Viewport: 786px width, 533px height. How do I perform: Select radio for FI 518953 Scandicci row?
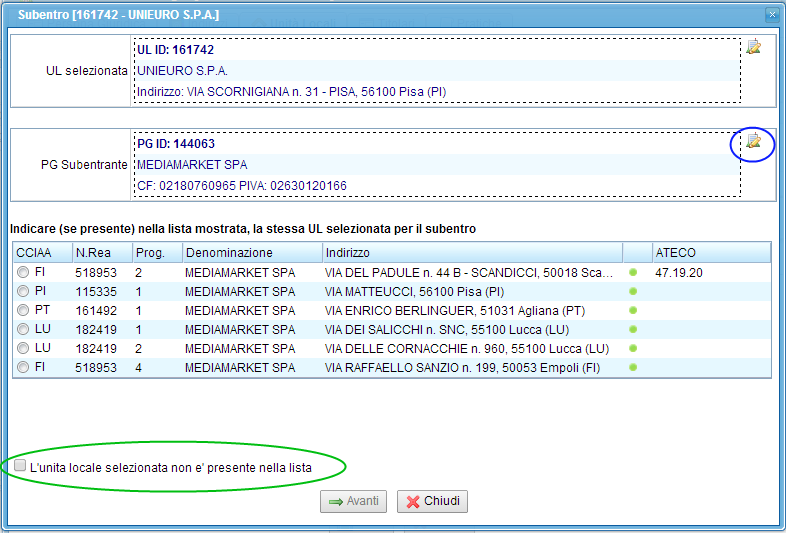23,272
